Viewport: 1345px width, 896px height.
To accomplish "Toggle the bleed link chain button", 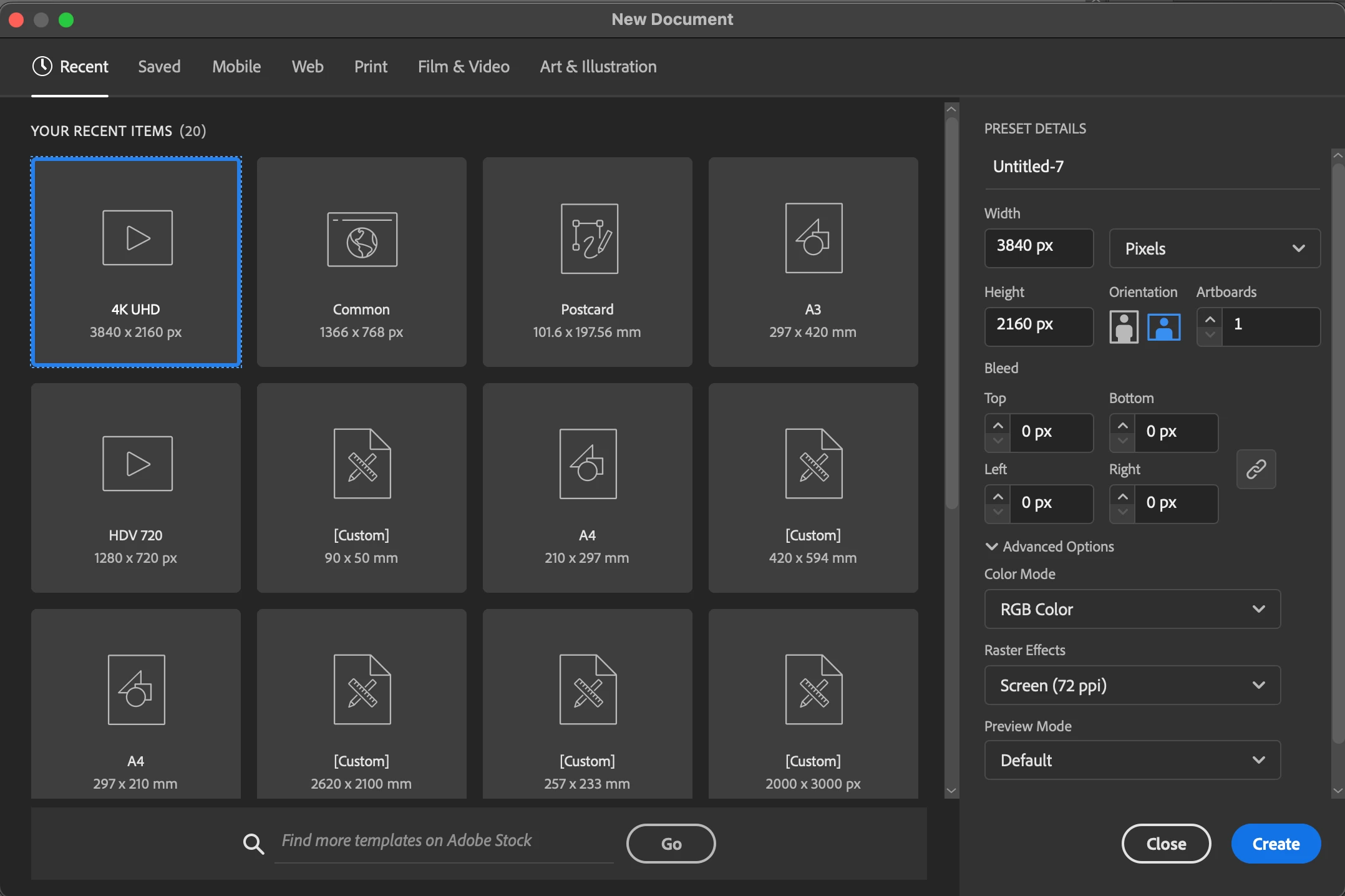I will tap(1256, 469).
